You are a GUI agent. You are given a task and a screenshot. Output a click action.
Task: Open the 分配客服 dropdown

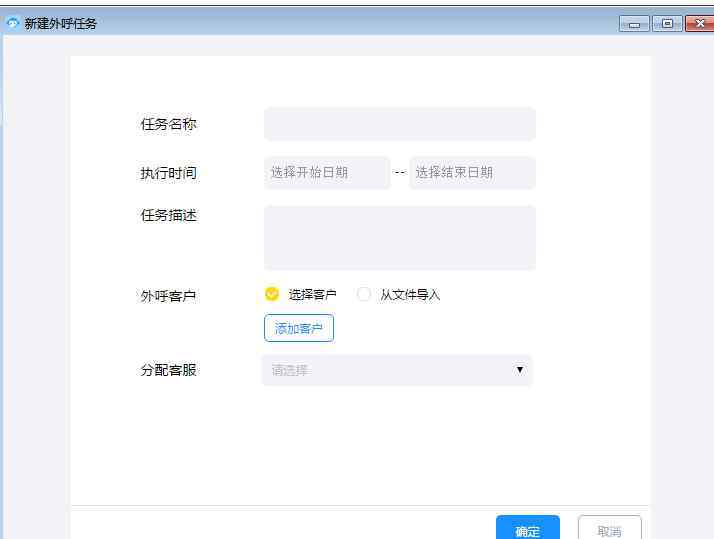pyautogui.click(x=397, y=370)
